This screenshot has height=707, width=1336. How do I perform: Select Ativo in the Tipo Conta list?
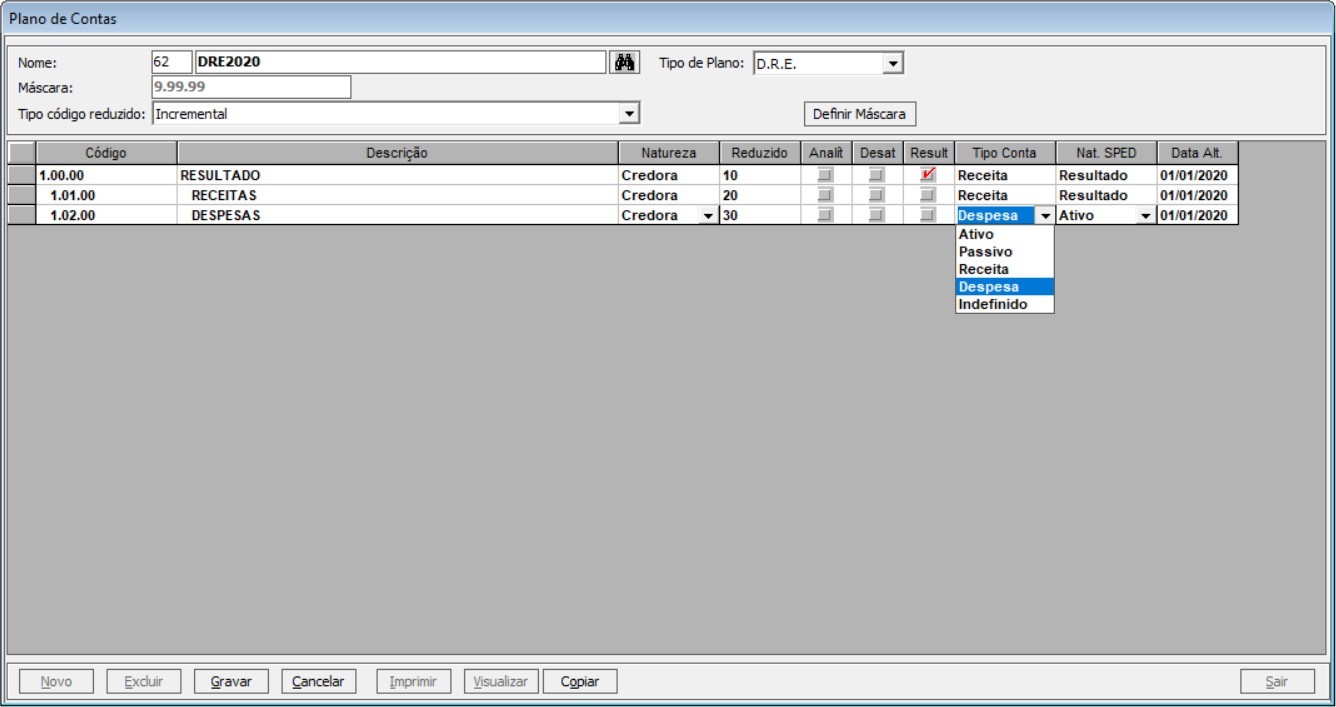pos(1004,235)
